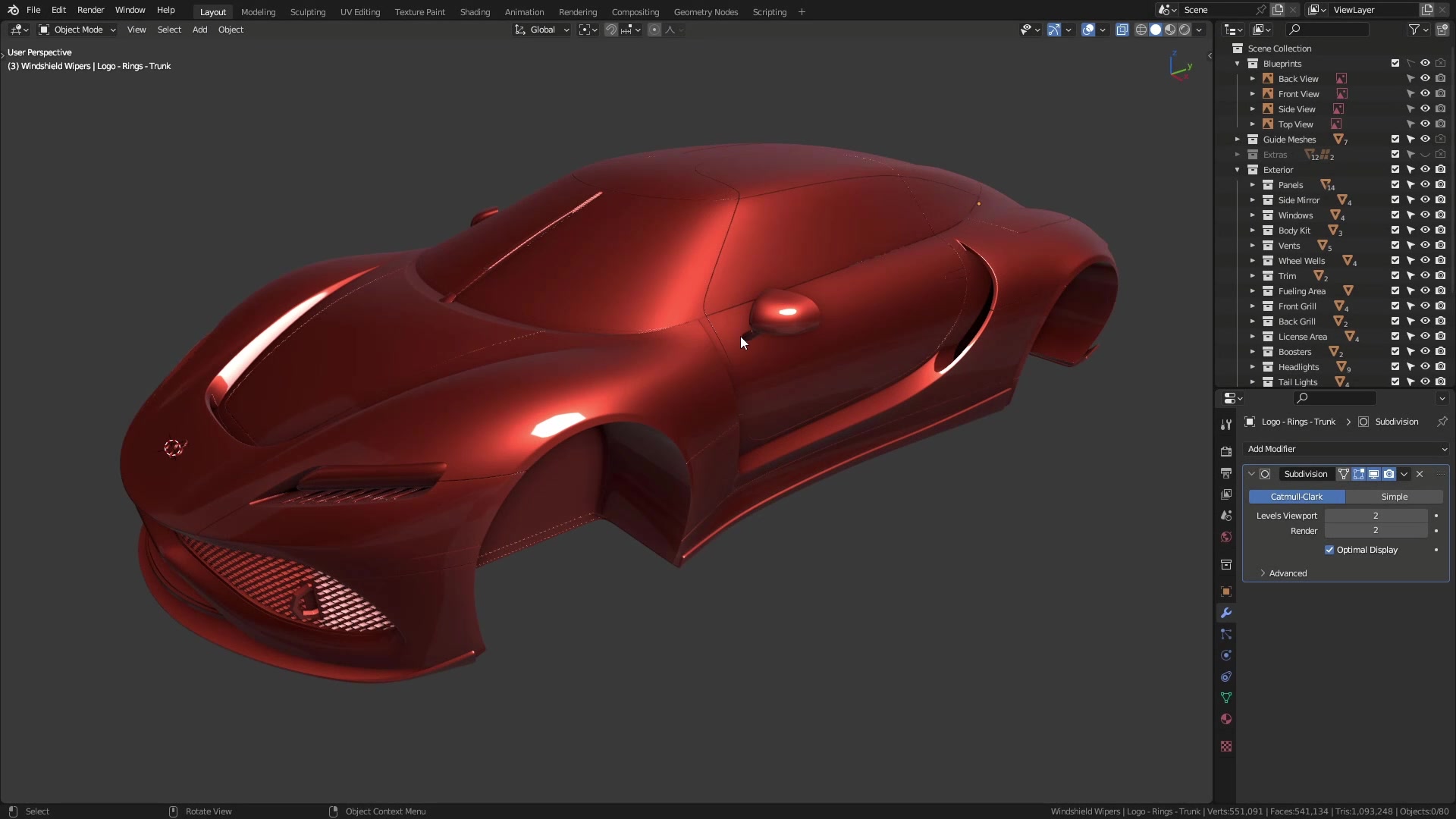Open the Object Mode dropdown
Image resolution: width=1456 pixels, height=819 pixels.
tap(77, 30)
